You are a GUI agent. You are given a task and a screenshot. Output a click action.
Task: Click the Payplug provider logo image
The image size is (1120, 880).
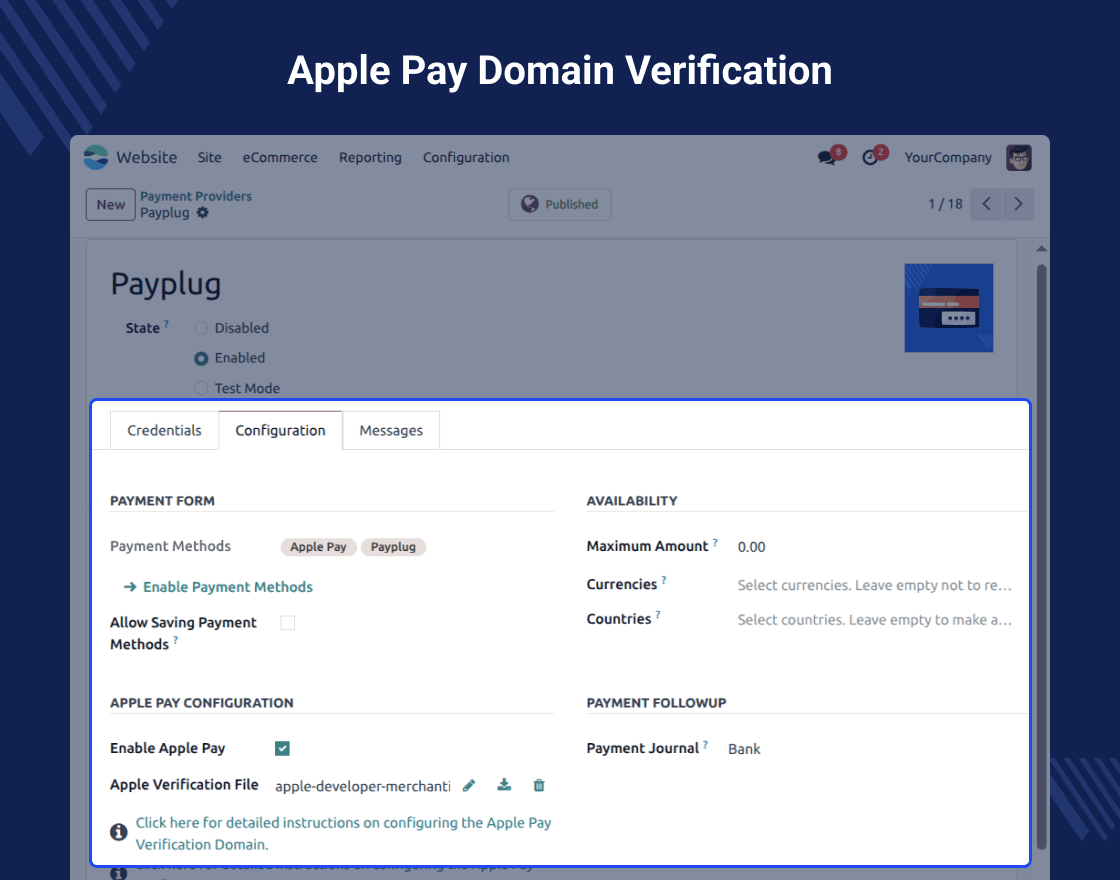949,308
